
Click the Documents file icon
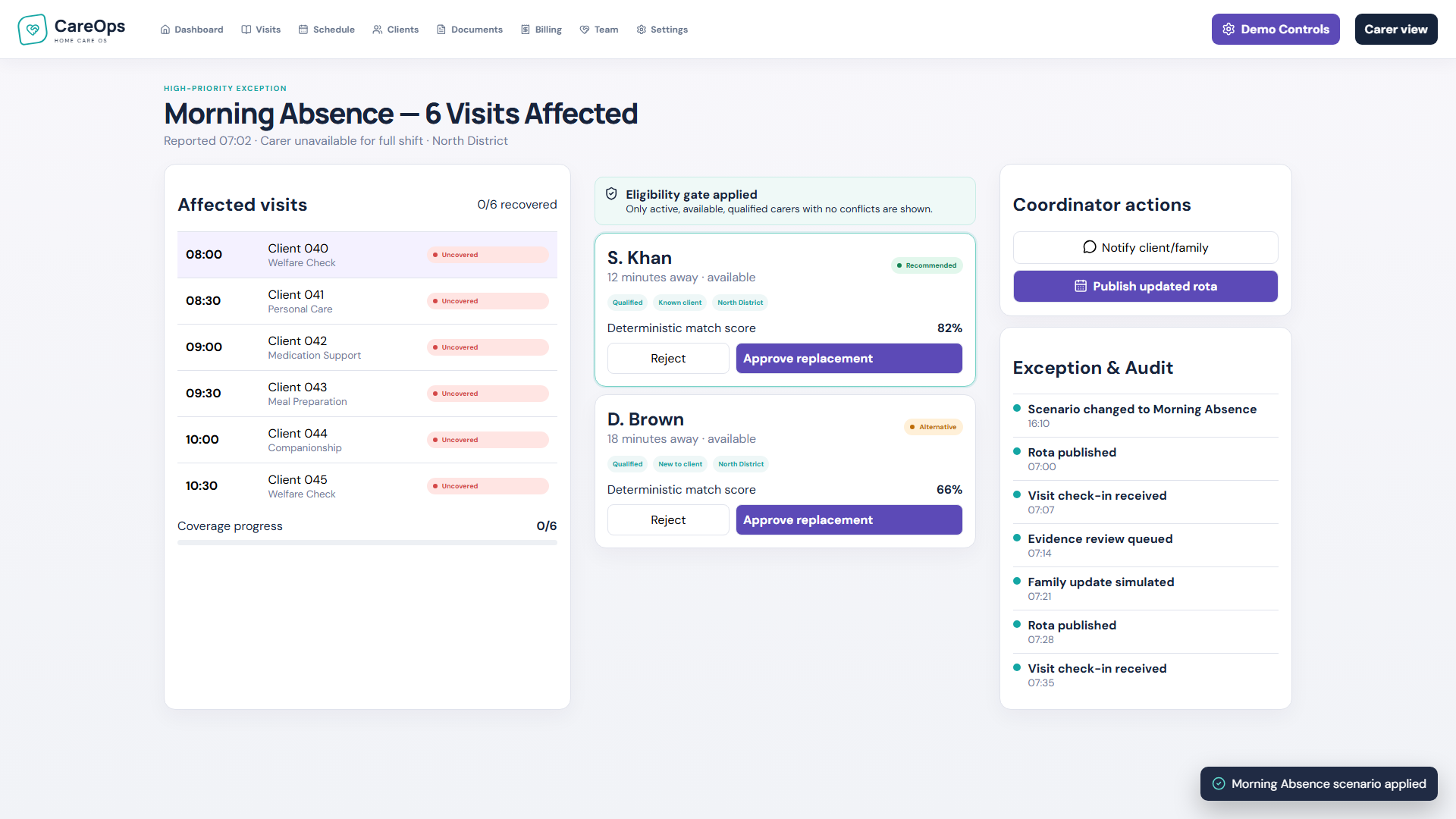coord(441,30)
